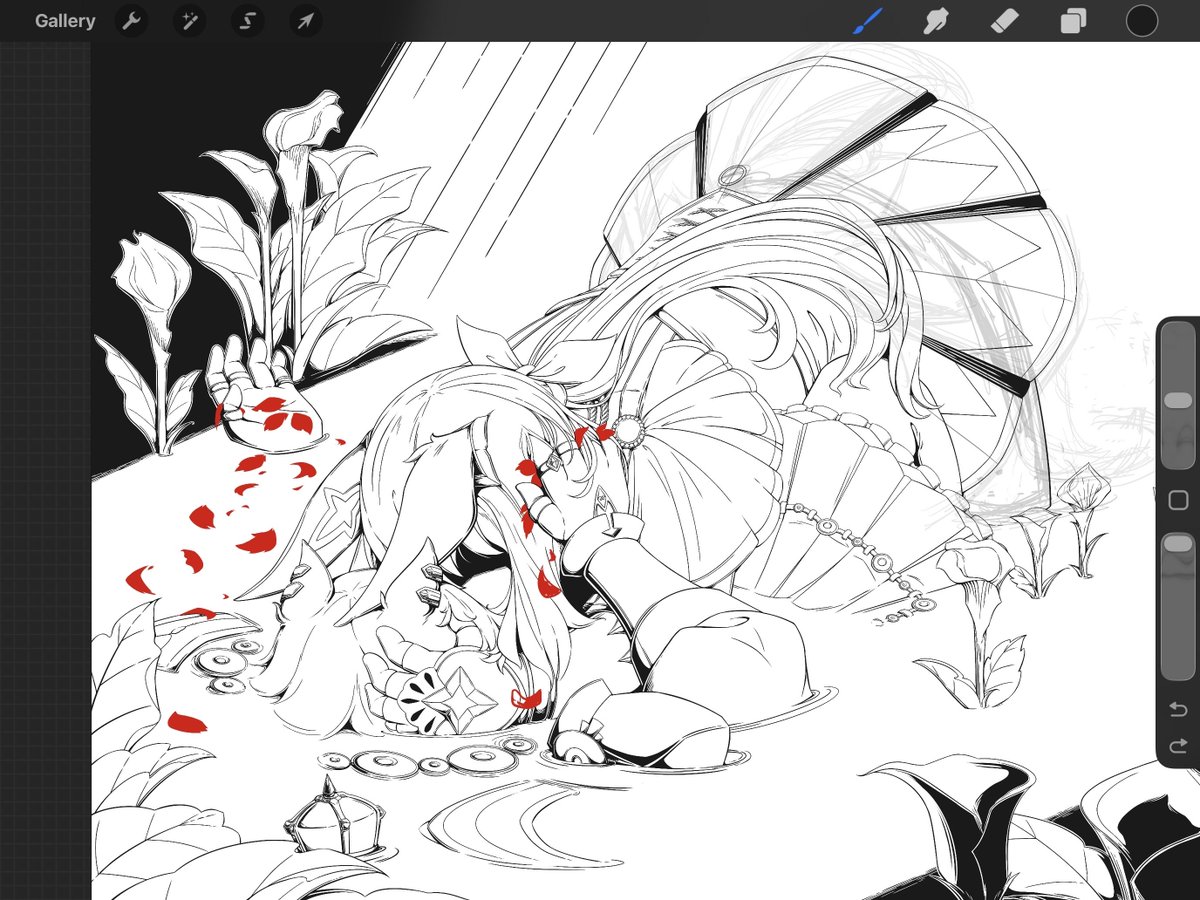The height and width of the screenshot is (900, 1200).
Task: Undo the last stroke
Action: [1179, 710]
